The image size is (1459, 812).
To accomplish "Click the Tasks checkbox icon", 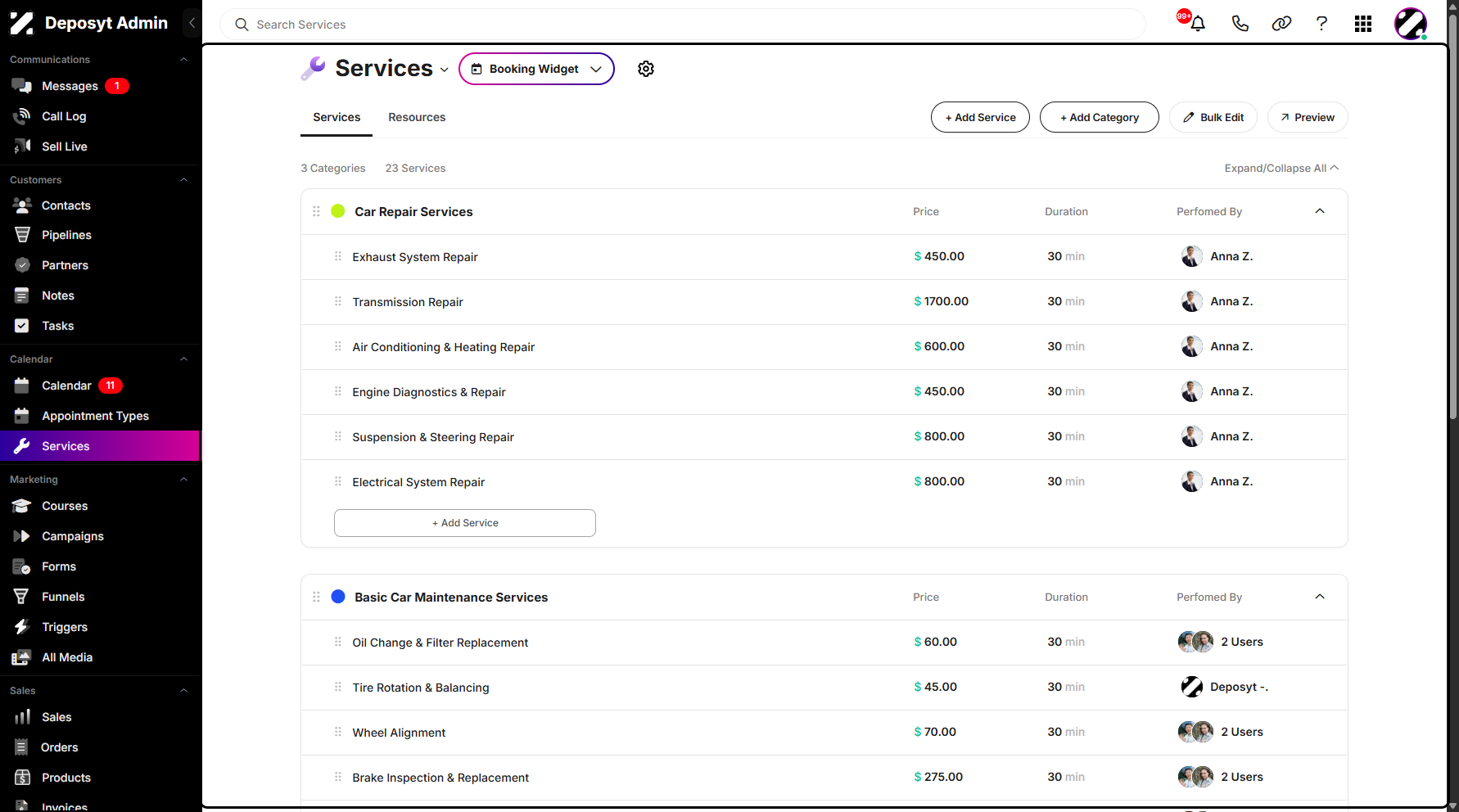I will pos(22,326).
